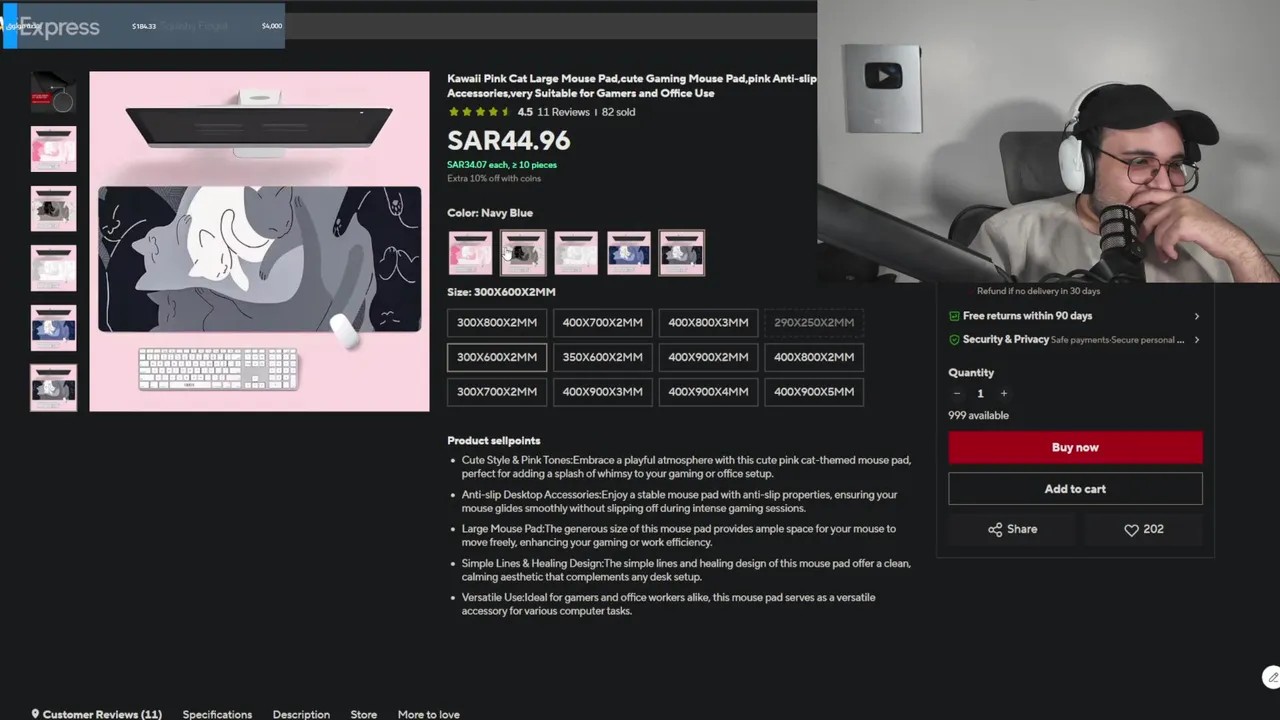Click the Buy now button

tap(1075, 447)
